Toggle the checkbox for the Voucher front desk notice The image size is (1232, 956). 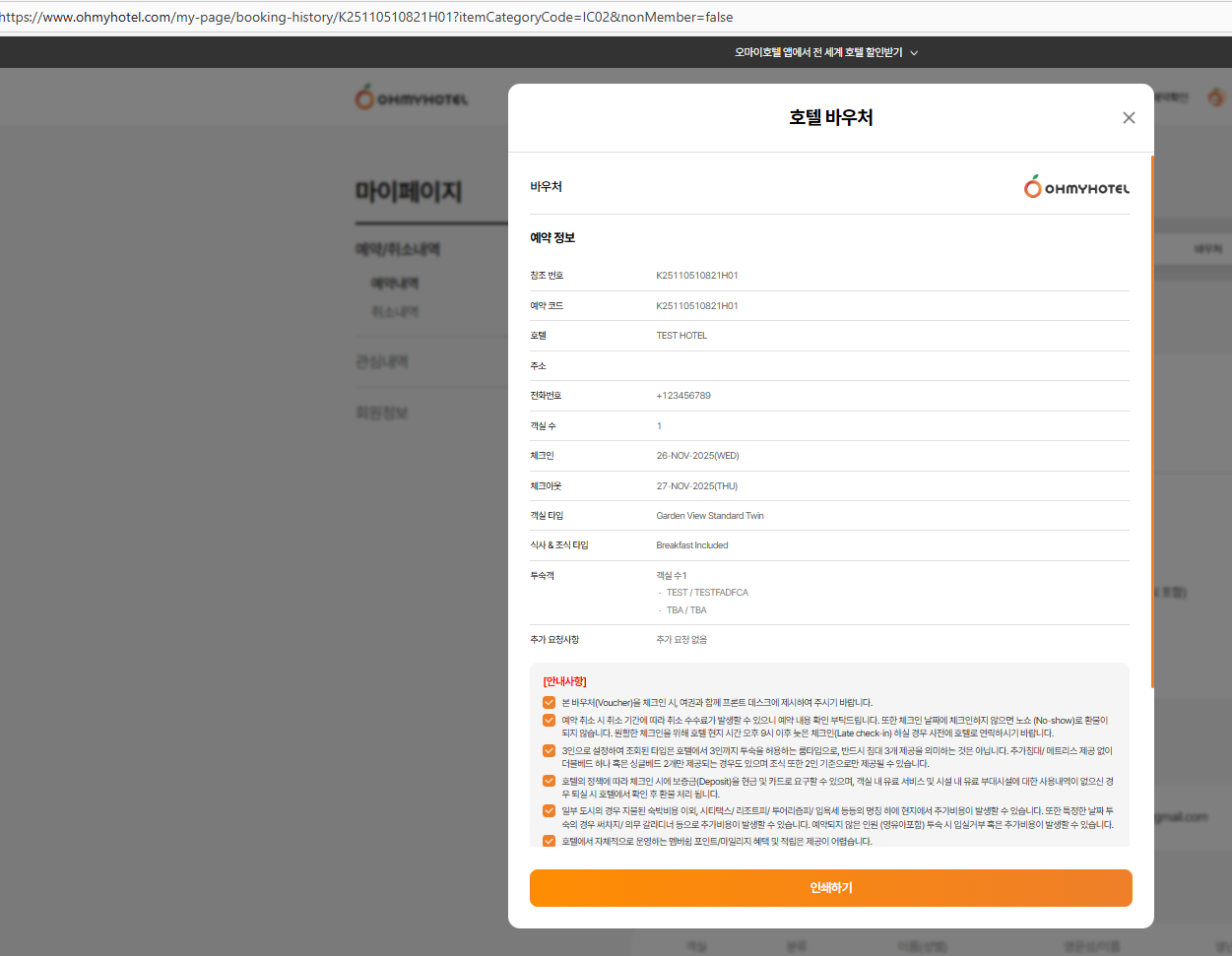(x=550, y=703)
